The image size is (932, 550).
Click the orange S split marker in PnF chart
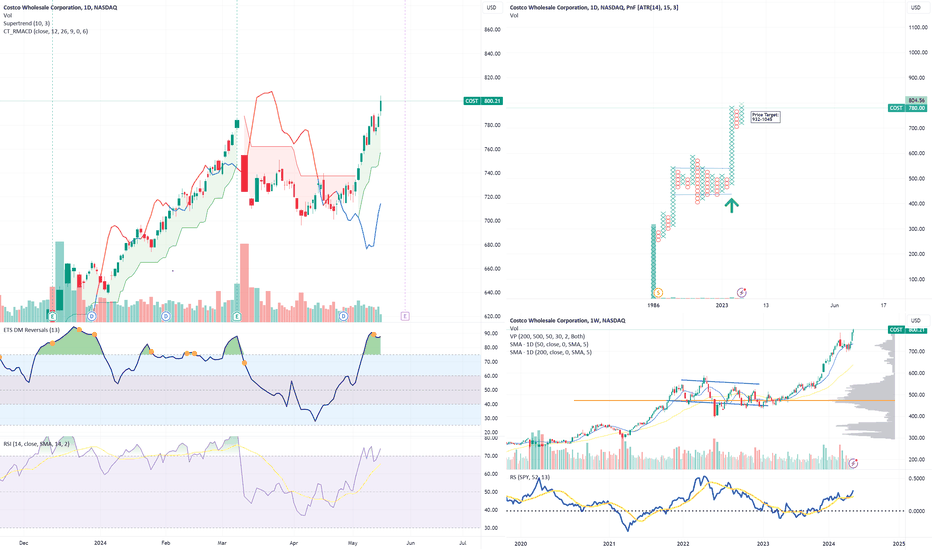tap(657, 293)
